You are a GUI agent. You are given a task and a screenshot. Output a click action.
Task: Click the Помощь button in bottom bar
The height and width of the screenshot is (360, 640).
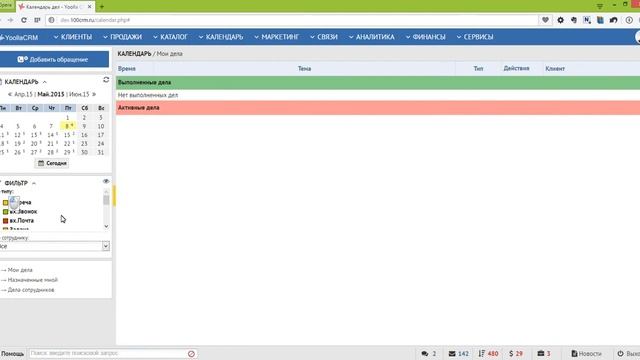point(12,353)
